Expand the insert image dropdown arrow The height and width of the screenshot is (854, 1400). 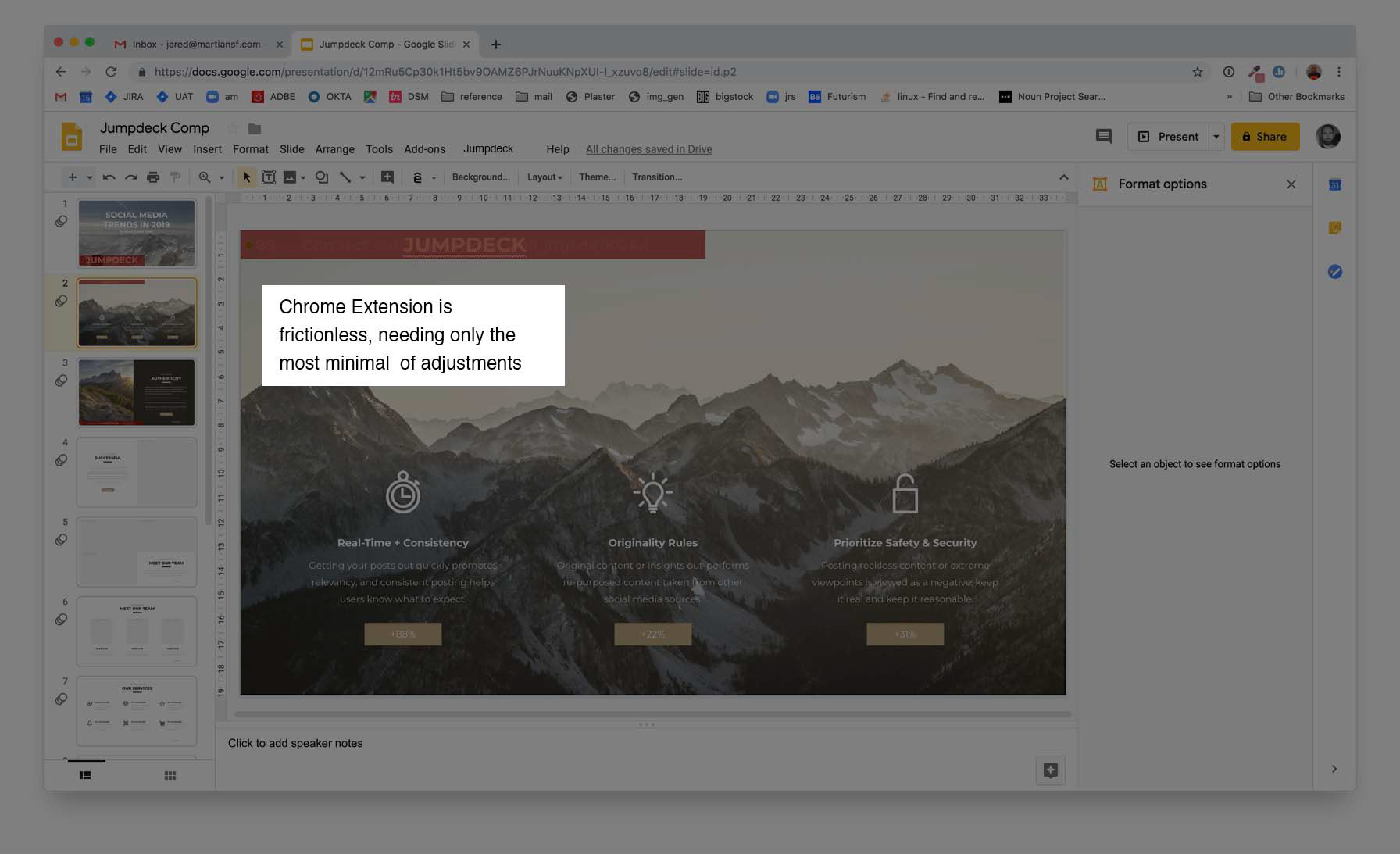click(x=303, y=178)
